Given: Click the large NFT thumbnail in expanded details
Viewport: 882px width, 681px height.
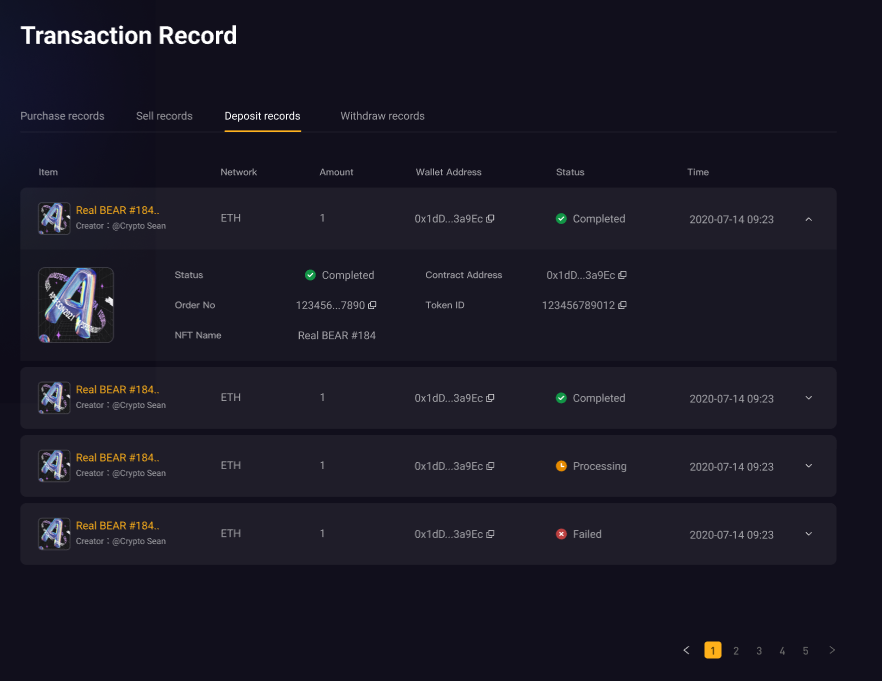Looking at the screenshot, I should click(x=76, y=305).
